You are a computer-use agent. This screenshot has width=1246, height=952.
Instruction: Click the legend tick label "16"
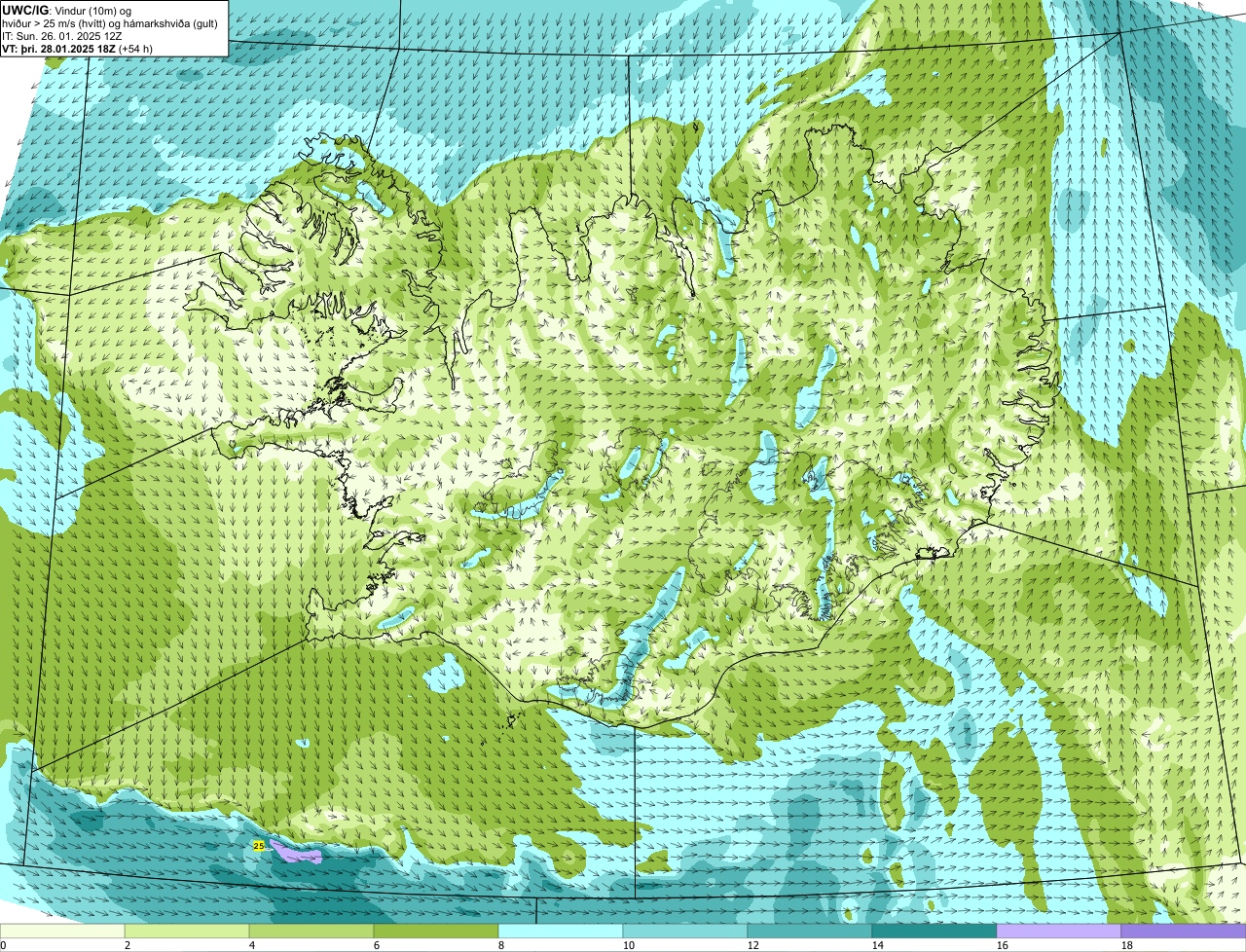click(x=1003, y=945)
